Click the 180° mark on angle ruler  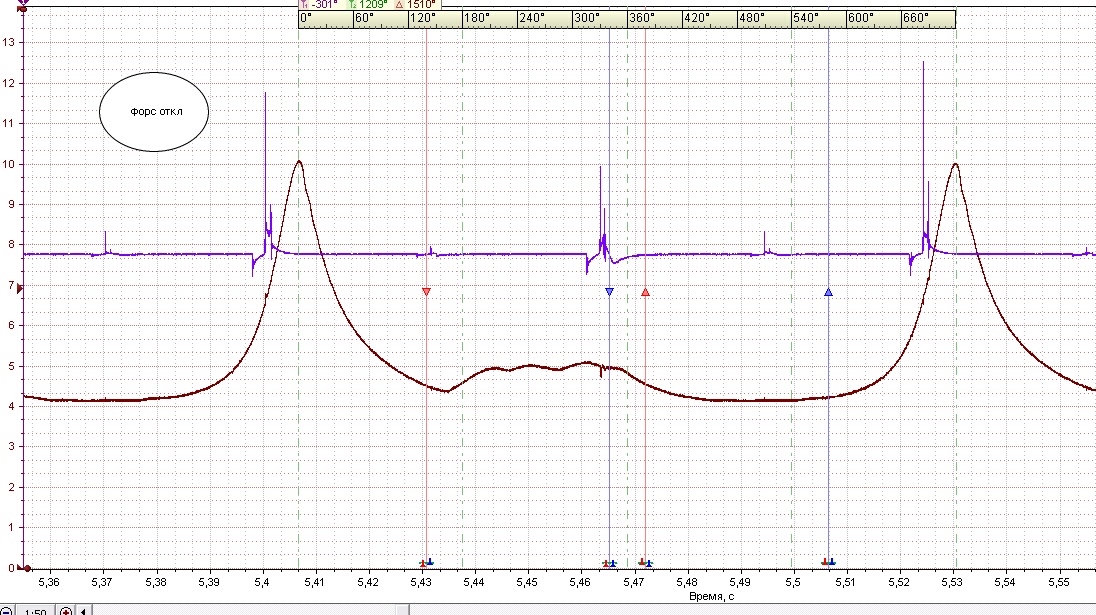point(477,18)
